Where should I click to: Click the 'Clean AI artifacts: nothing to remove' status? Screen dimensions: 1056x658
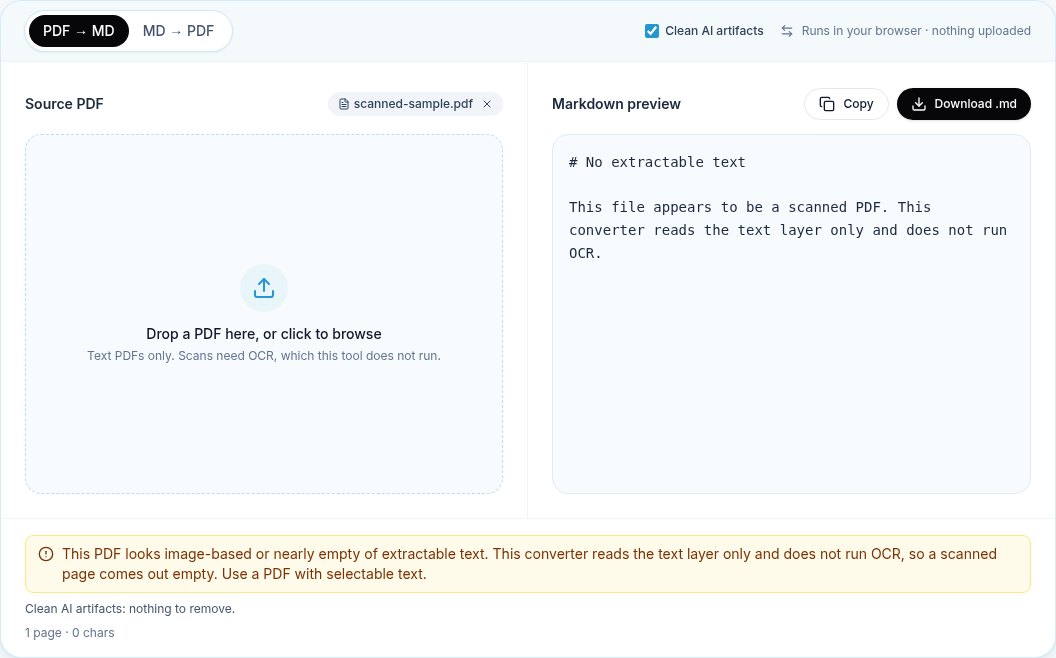pos(130,609)
